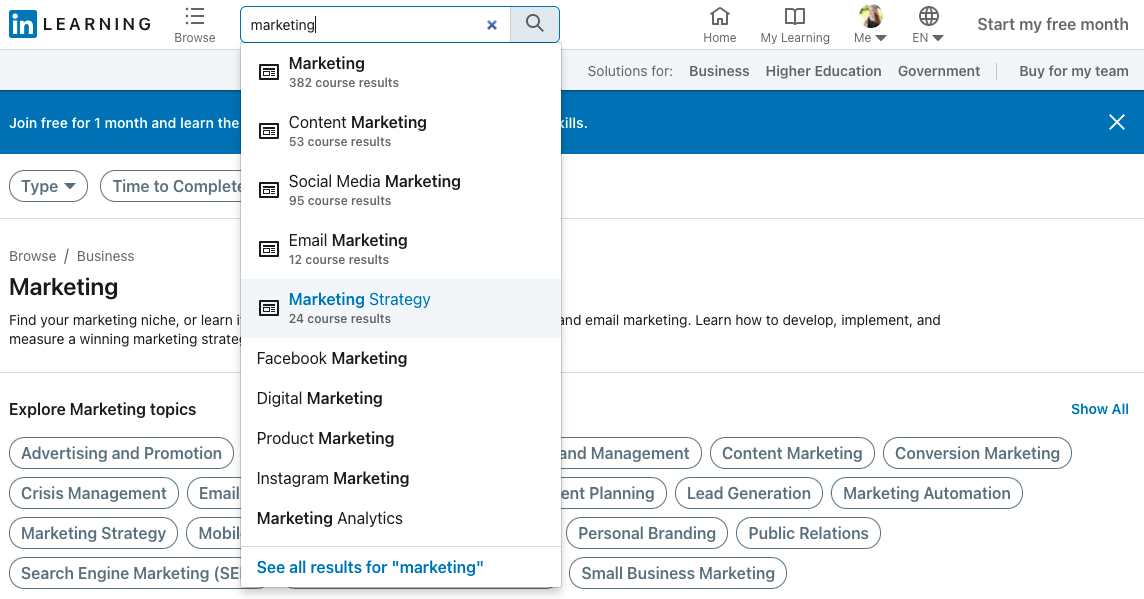Viewport: 1144px width, 599px height.
Task: Expand the Type filter dropdown
Action: pyautogui.click(x=48, y=186)
